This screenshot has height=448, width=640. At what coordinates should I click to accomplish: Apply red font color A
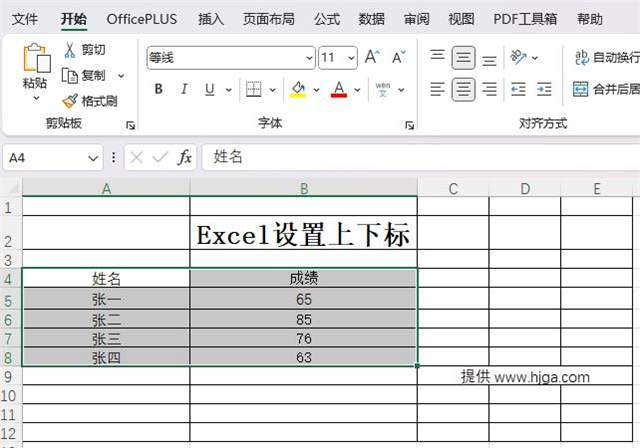pyautogui.click(x=339, y=89)
